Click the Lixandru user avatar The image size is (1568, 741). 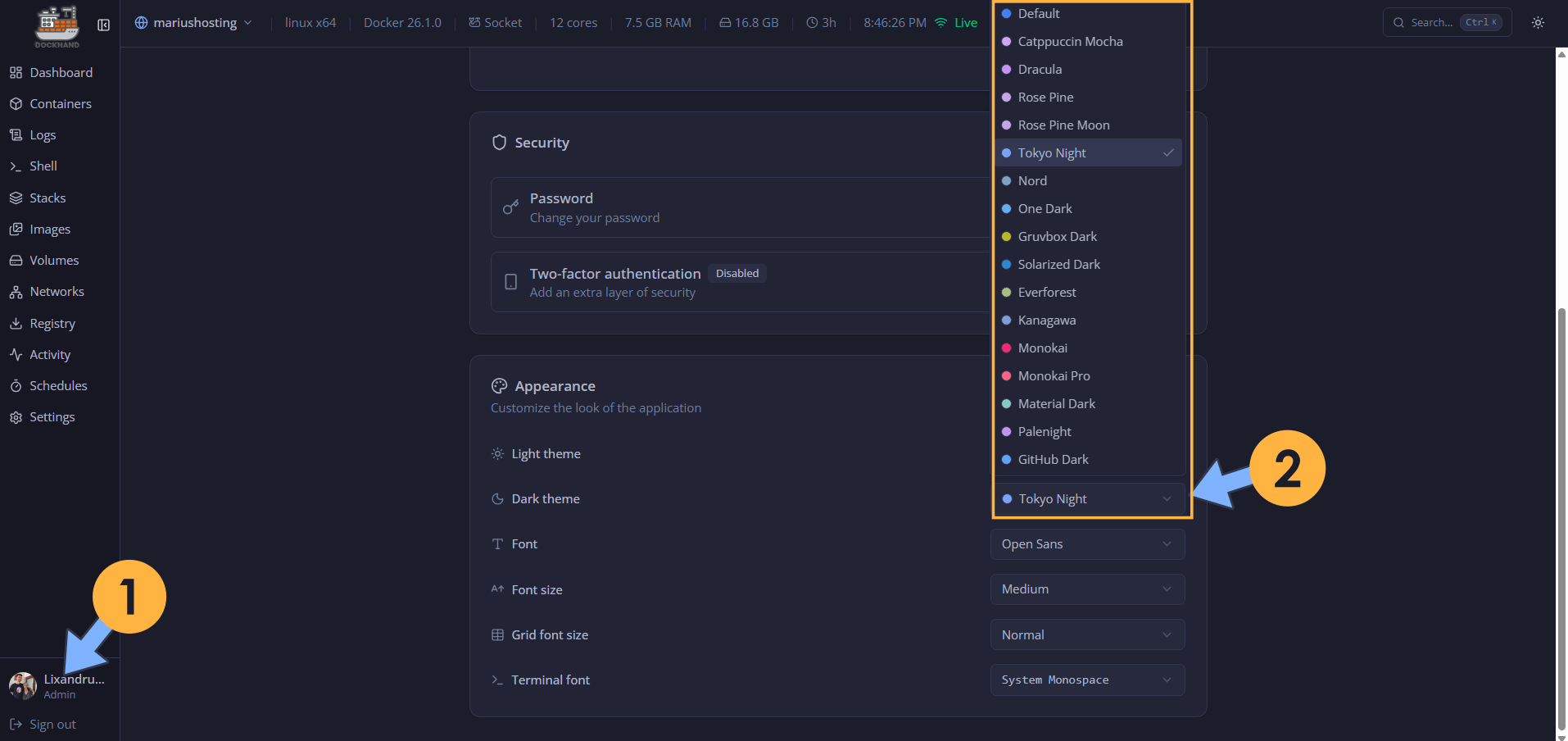23,685
